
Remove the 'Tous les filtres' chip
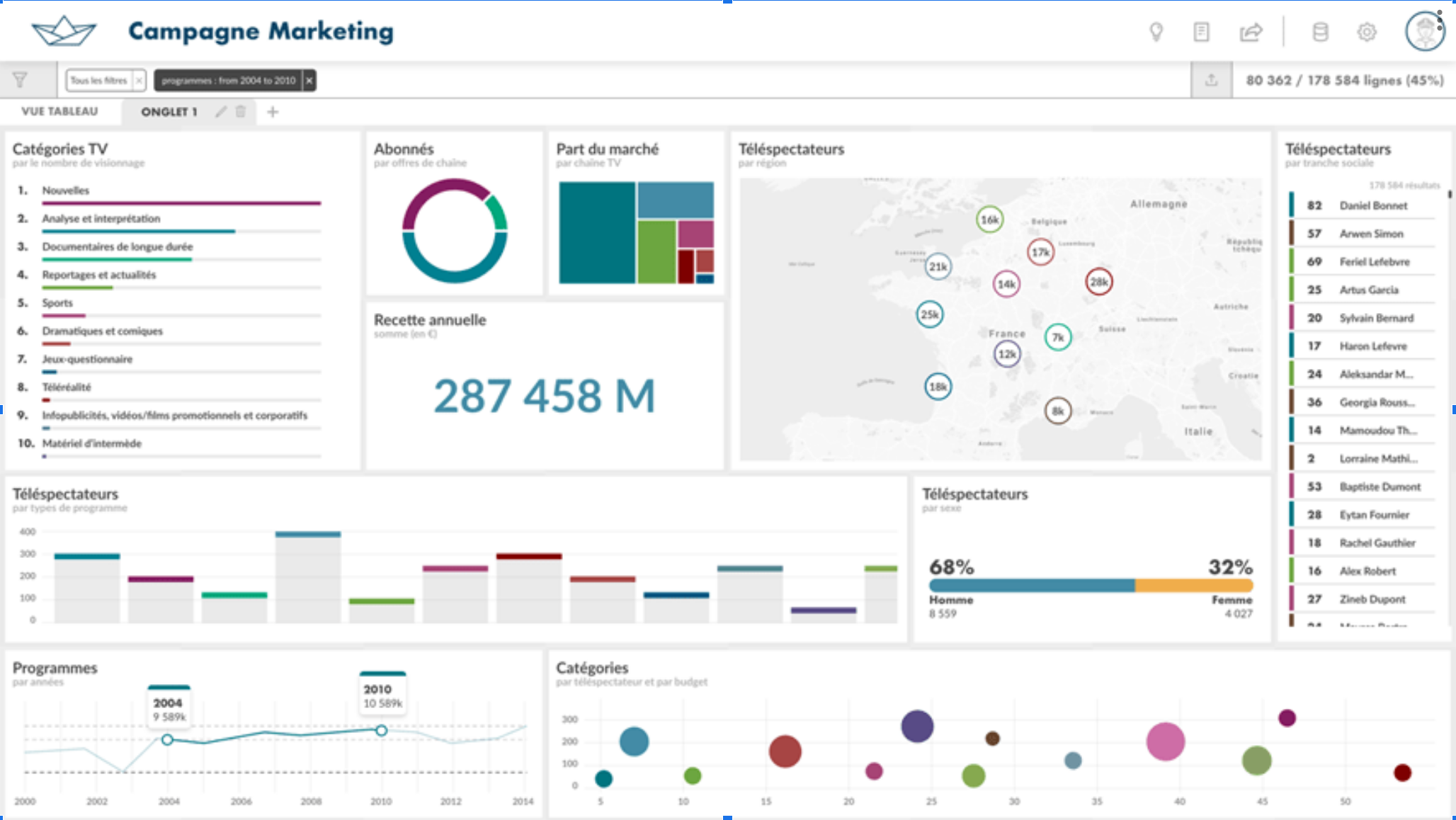coord(139,81)
